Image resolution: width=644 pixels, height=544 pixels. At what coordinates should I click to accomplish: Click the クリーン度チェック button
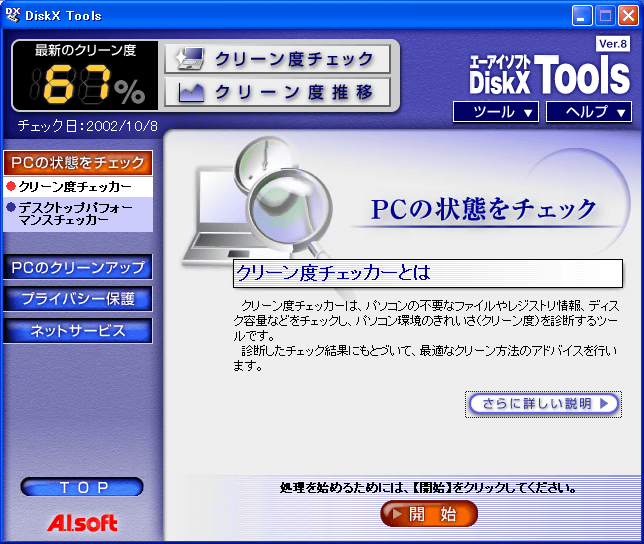277,59
